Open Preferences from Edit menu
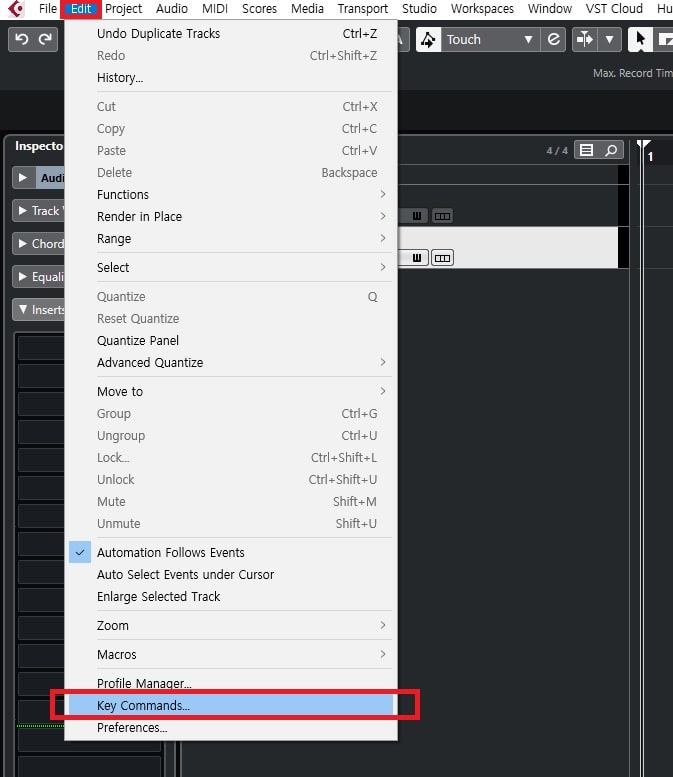This screenshot has width=673, height=777. click(231, 727)
